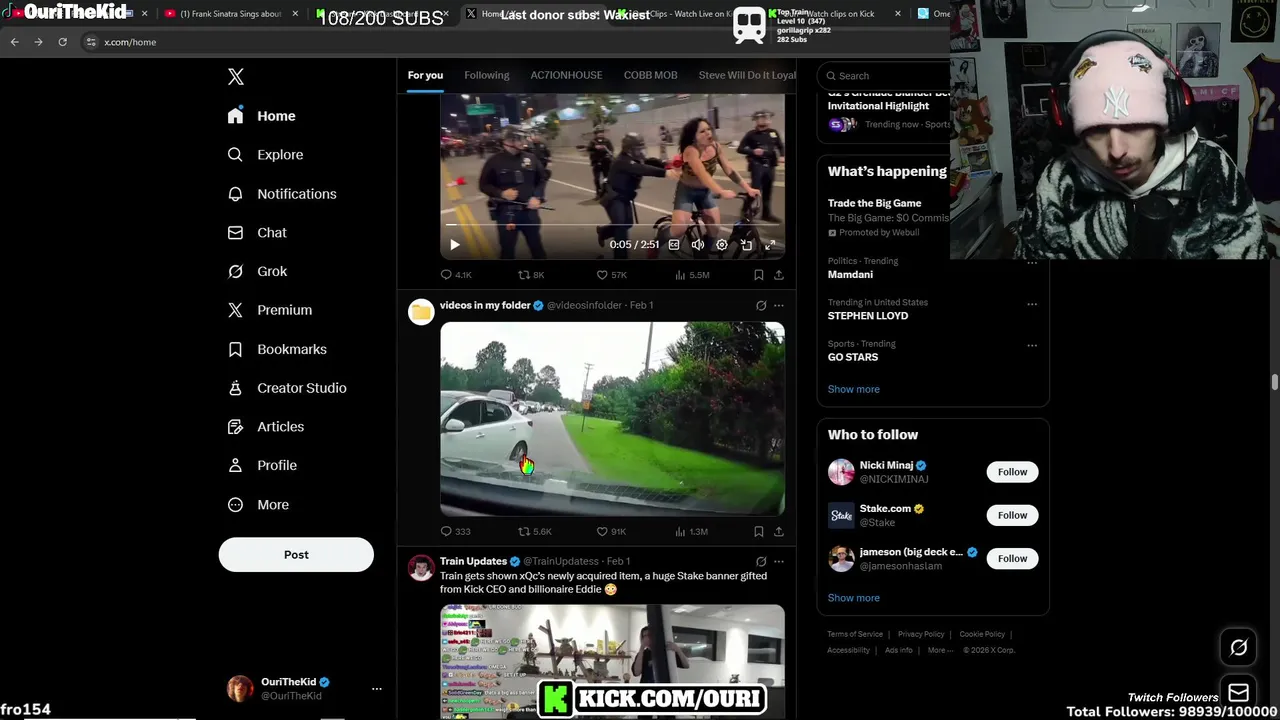Follow Nicki Minaj

tap(1012, 472)
